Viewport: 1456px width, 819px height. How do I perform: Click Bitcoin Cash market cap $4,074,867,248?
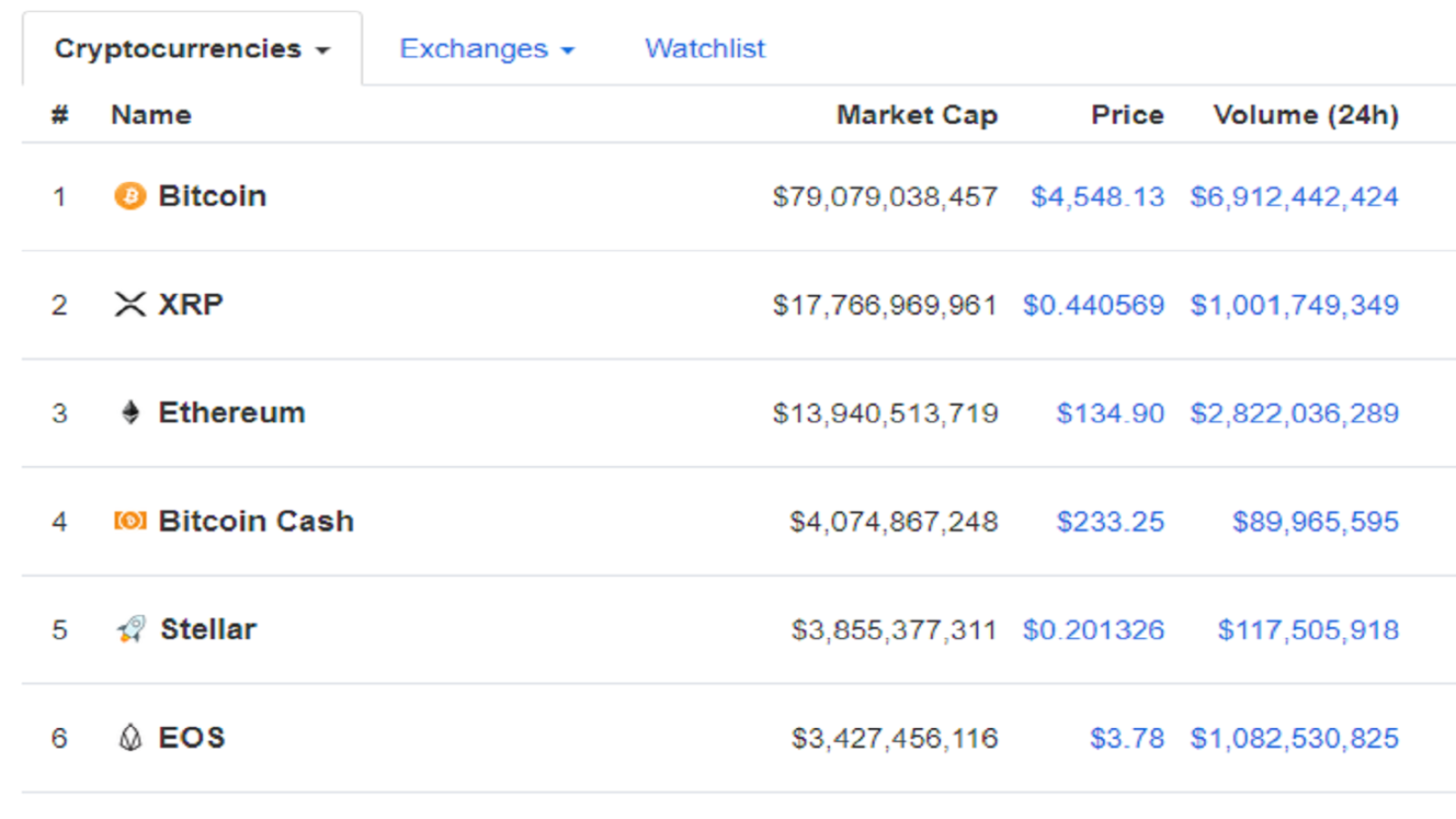895,521
